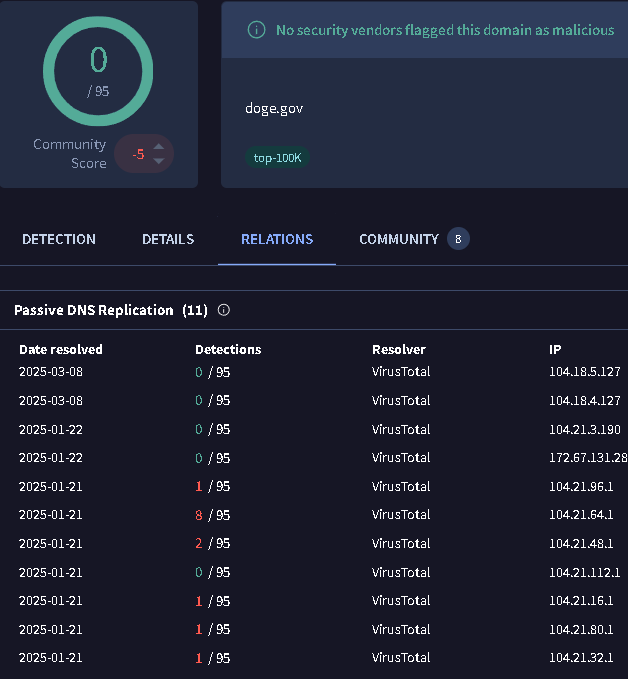Screen dimensions: 628x679
Task: Click the top-100K tag
Action: click(x=277, y=158)
